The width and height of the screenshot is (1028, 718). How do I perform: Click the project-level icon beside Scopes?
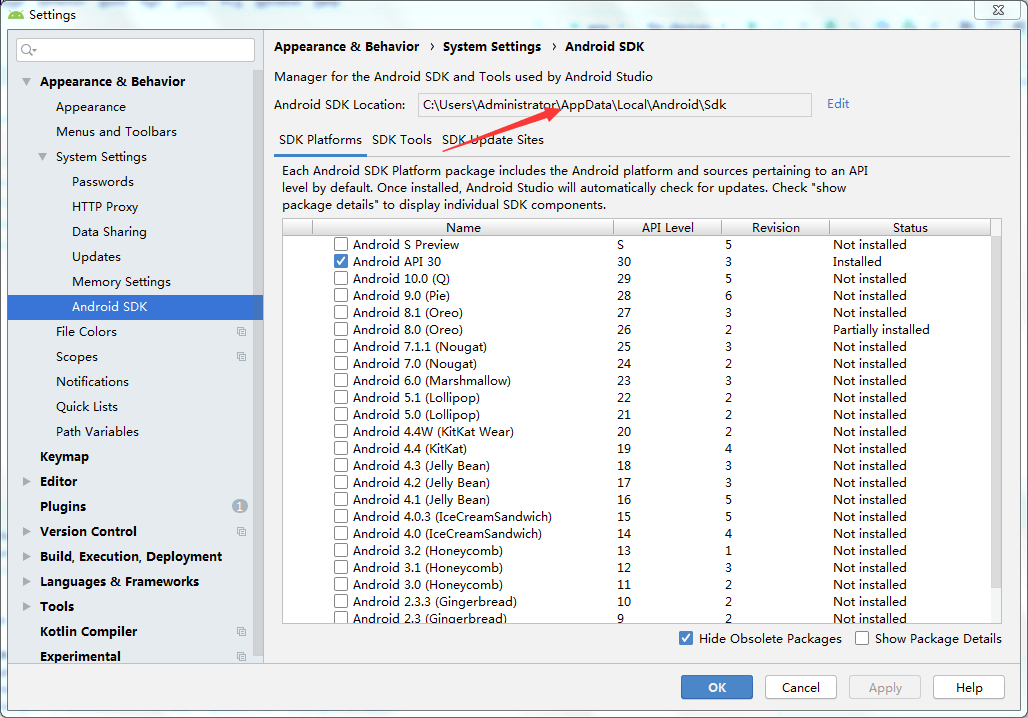tap(241, 357)
